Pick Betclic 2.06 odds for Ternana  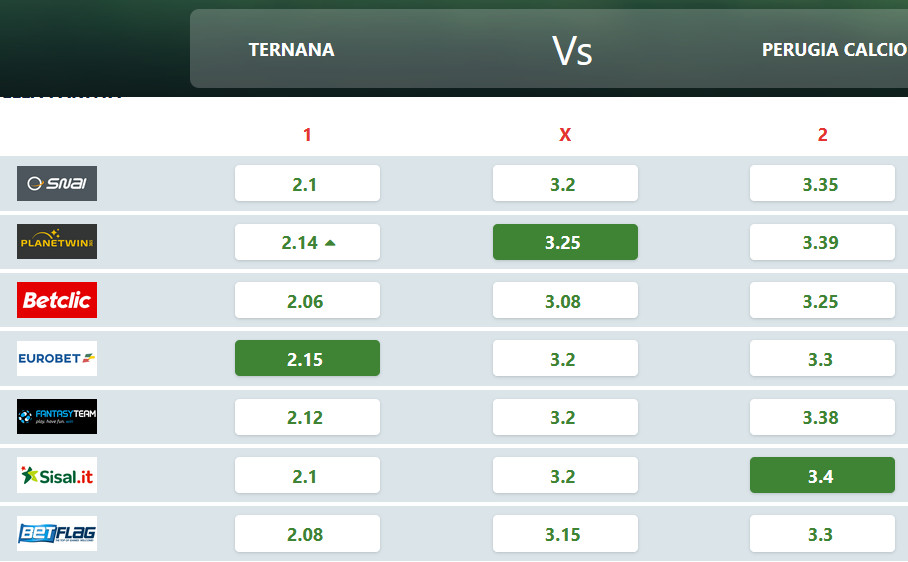307,300
